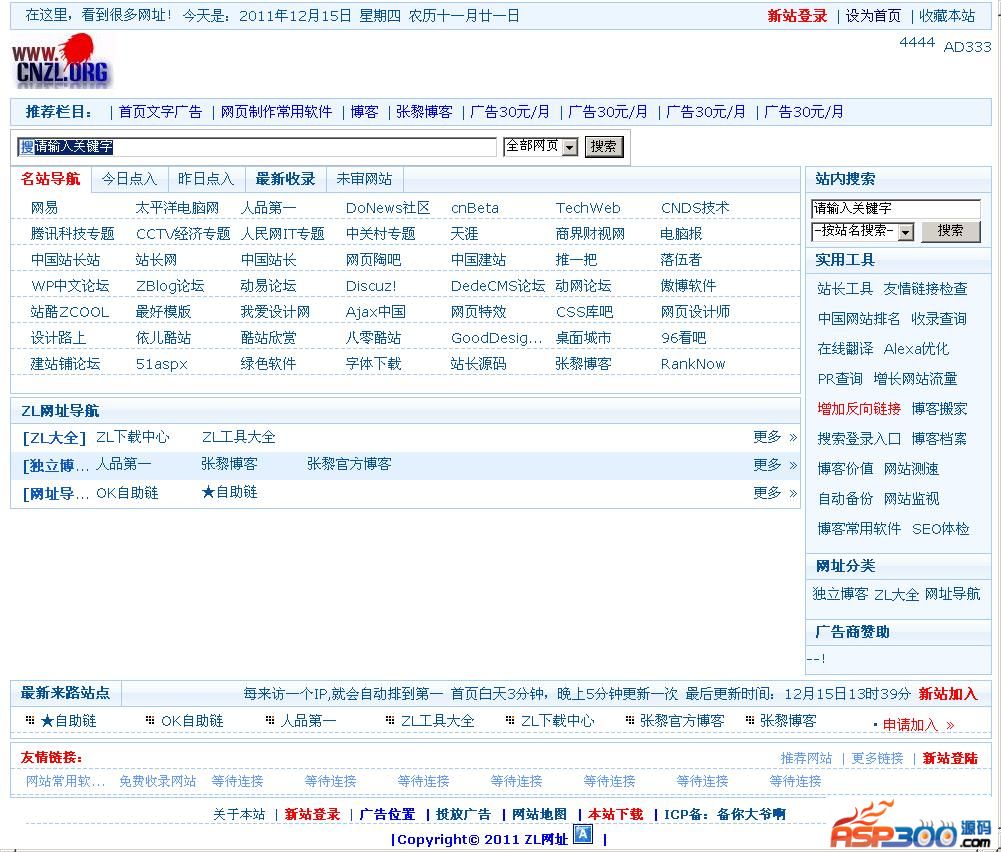
Task: Click 设为首页 in top bar
Action: click(873, 16)
